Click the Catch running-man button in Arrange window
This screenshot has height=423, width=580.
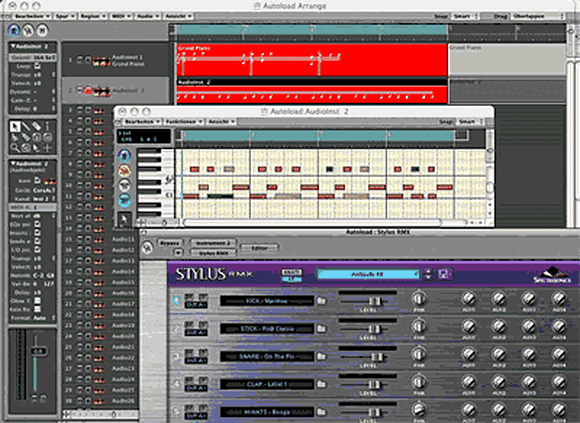(14, 30)
